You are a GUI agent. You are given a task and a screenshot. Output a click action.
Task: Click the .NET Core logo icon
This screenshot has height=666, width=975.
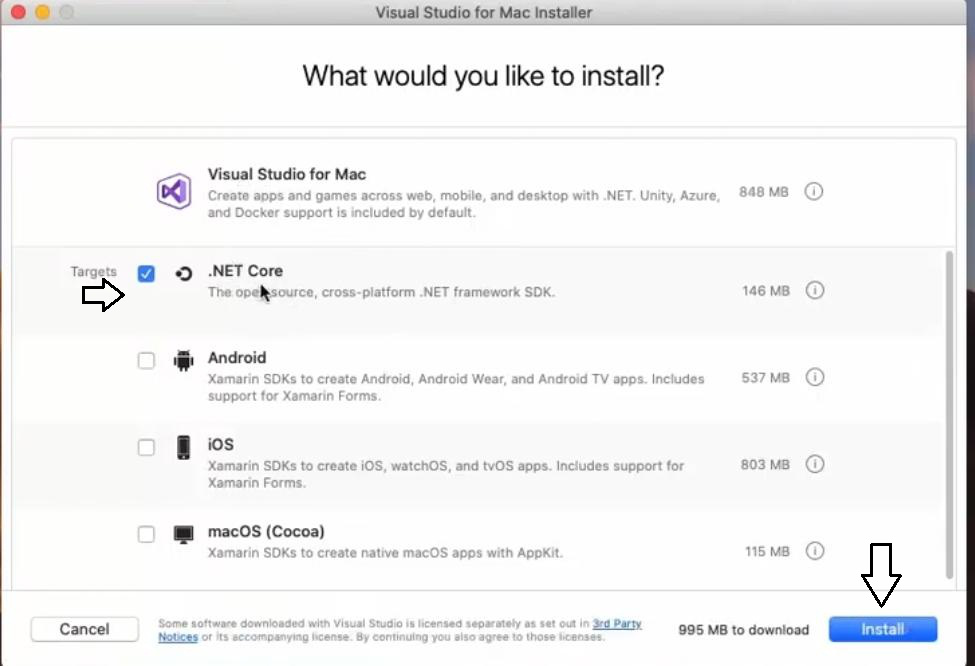pos(183,273)
